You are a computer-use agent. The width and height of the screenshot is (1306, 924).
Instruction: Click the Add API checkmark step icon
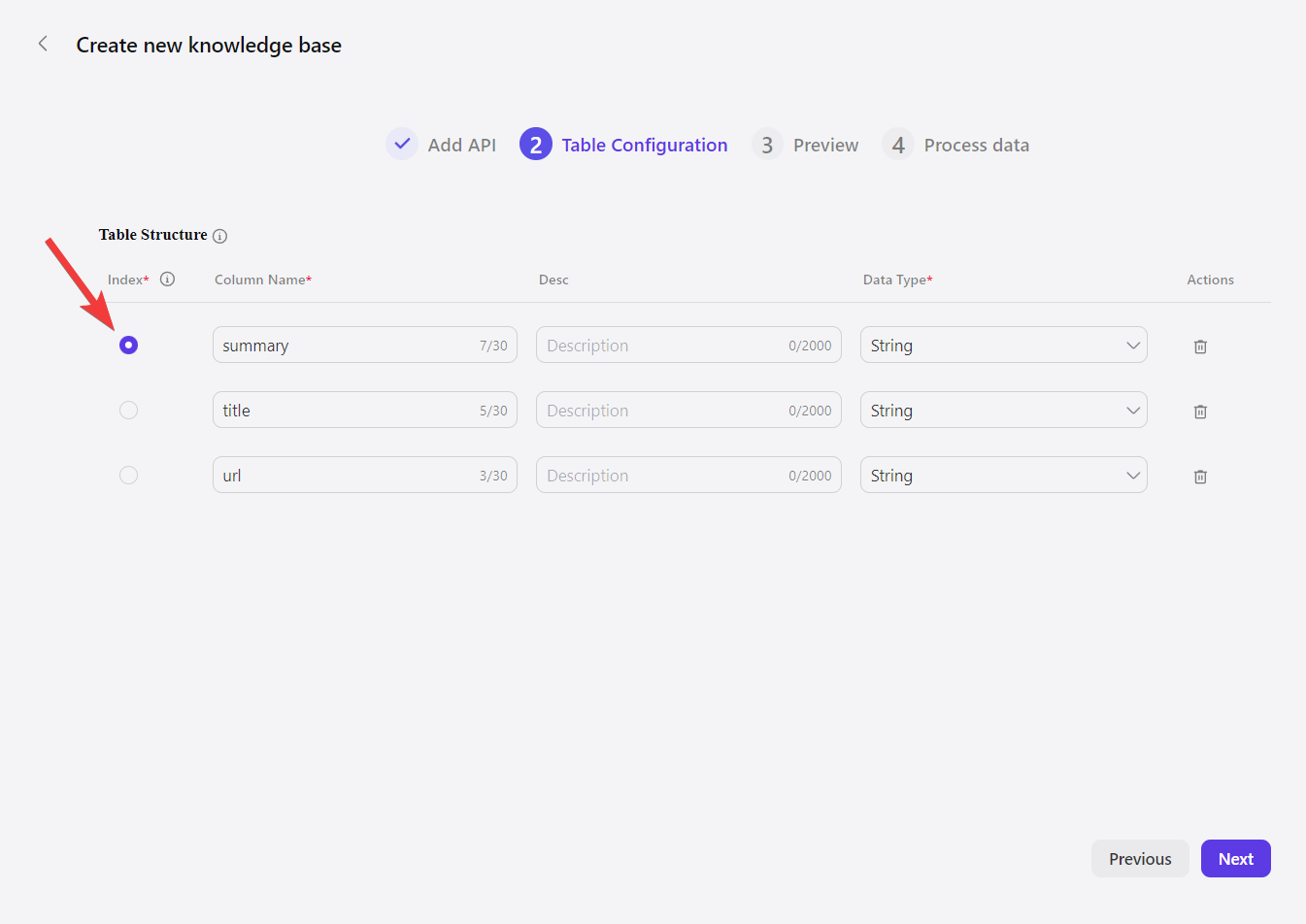coord(402,144)
